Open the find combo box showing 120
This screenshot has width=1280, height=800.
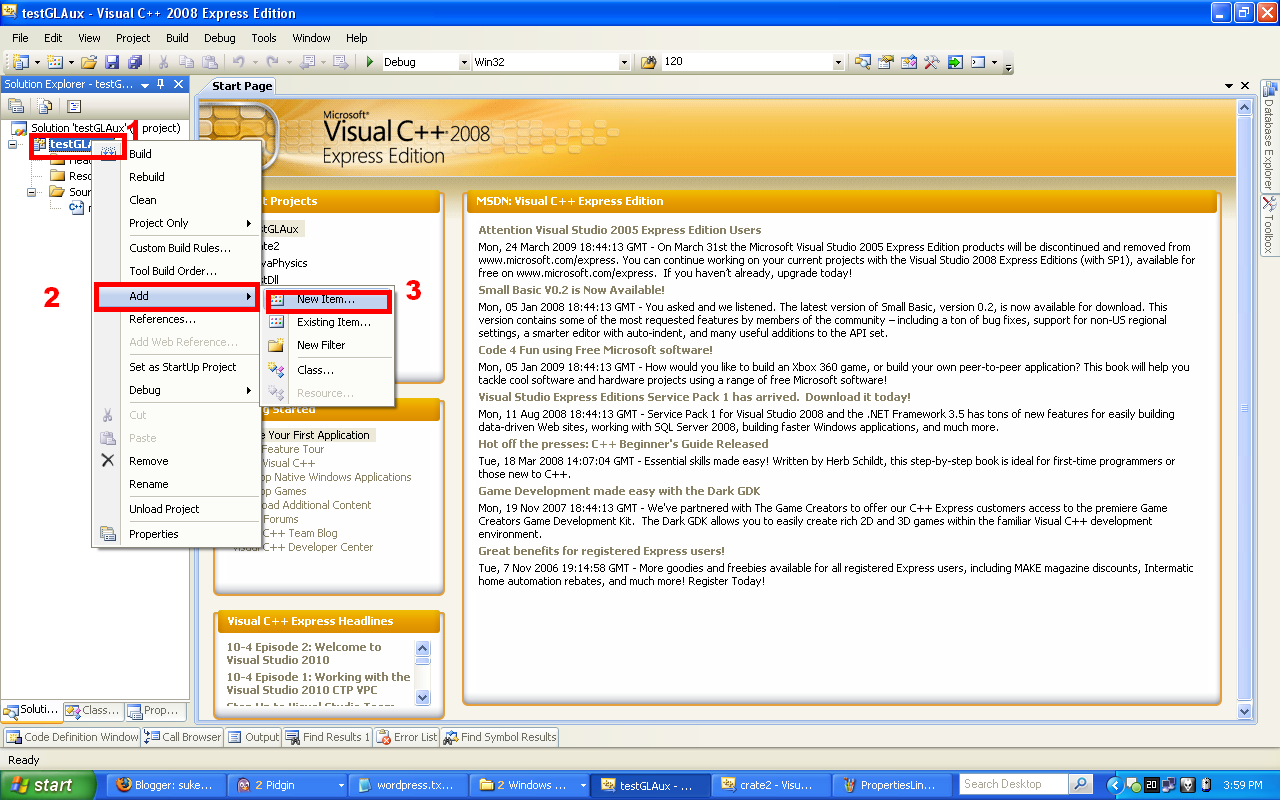click(838, 62)
